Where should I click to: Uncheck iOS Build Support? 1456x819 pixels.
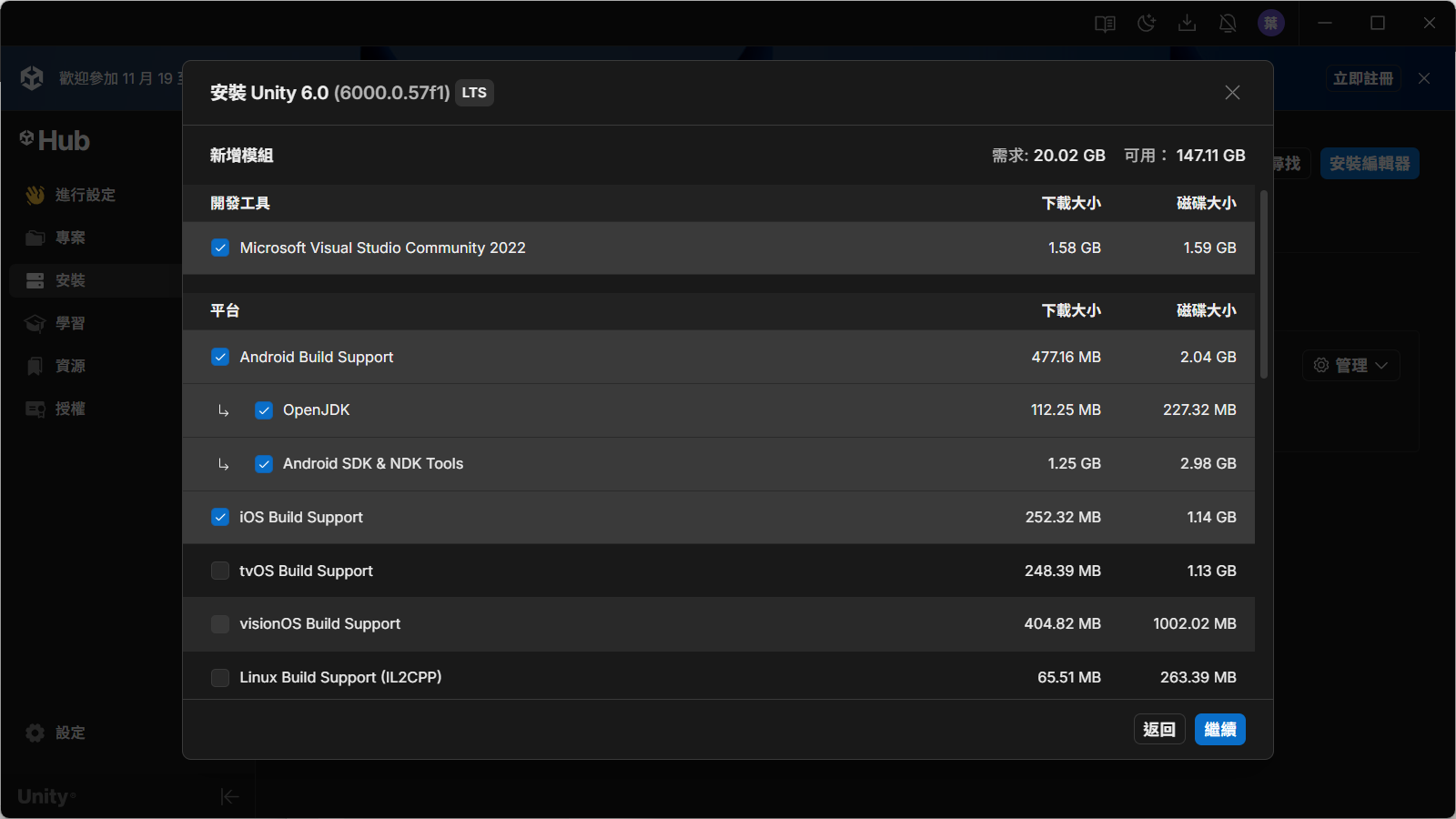(x=220, y=517)
